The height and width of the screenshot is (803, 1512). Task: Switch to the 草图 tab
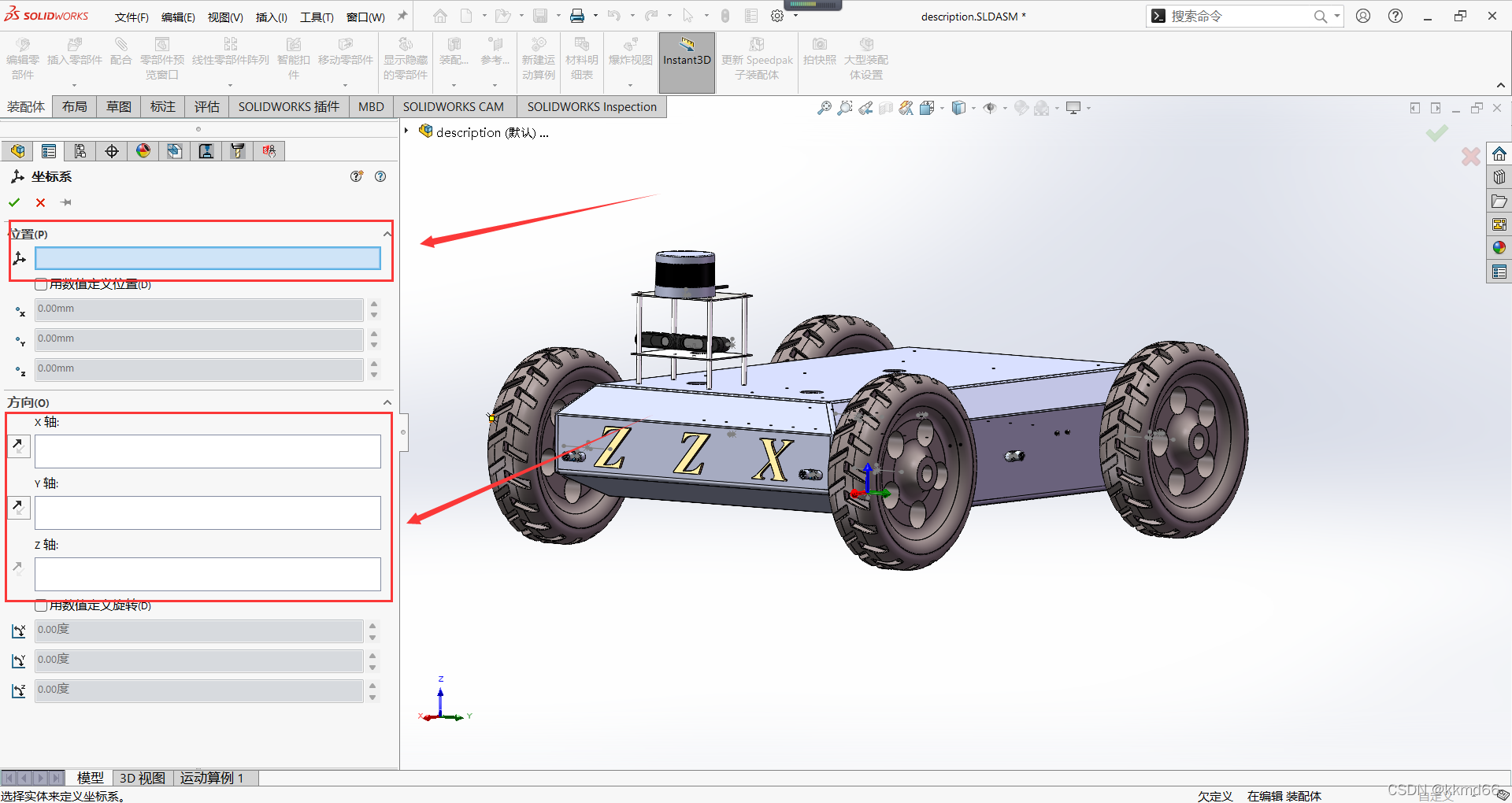click(119, 107)
